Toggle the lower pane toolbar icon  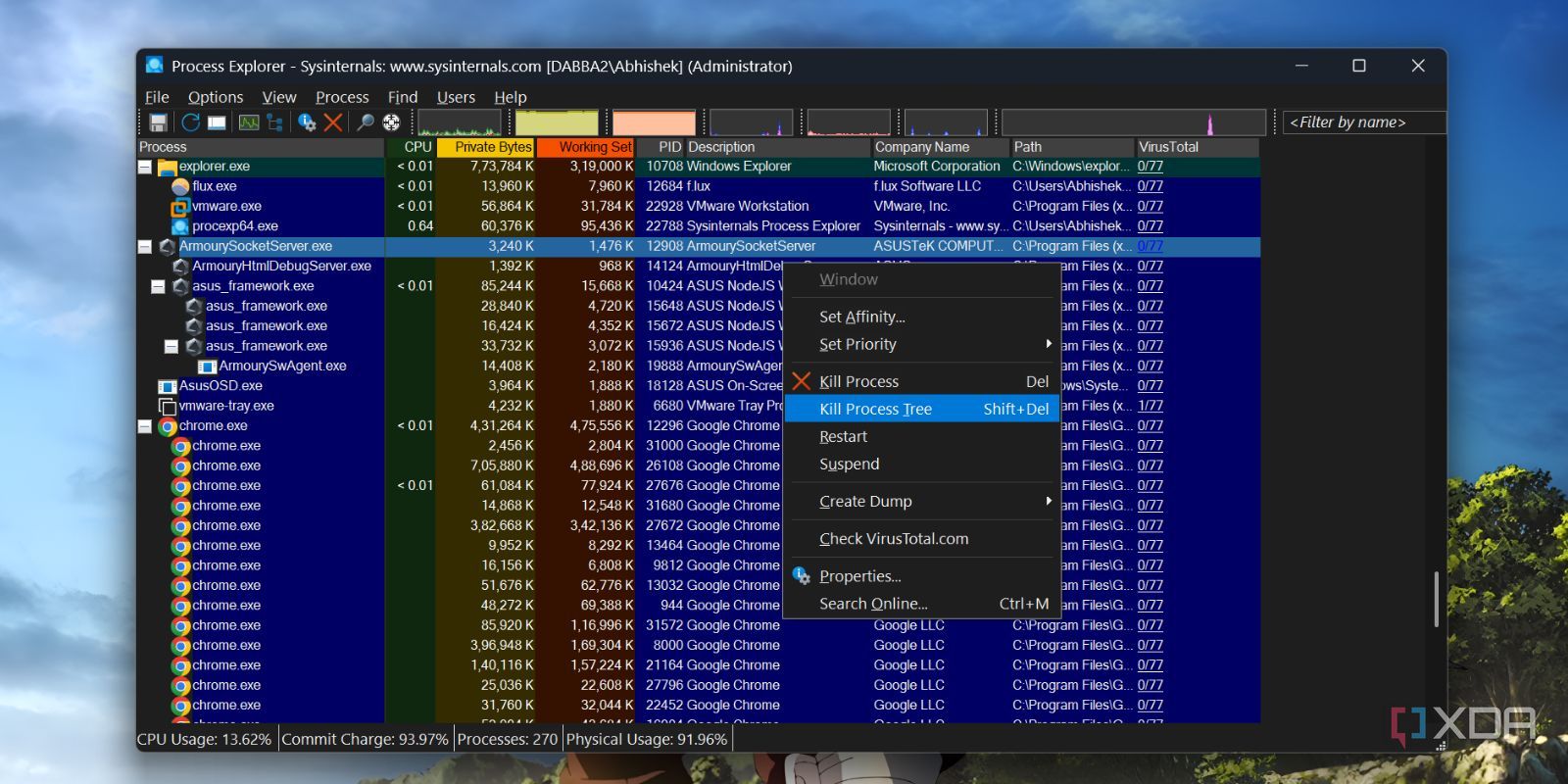(x=217, y=122)
